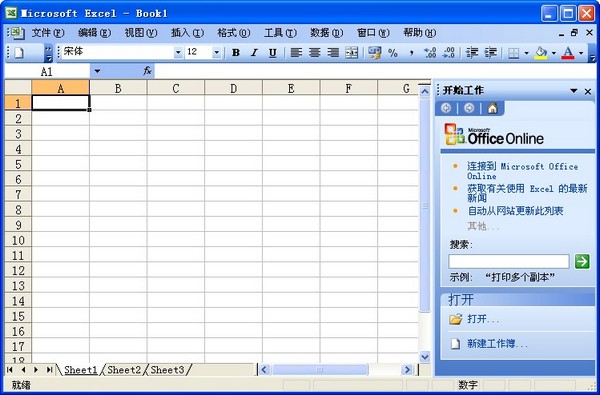The image size is (600, 395).
Task: Toggle italic formatting
Action: tap(254, 53)
